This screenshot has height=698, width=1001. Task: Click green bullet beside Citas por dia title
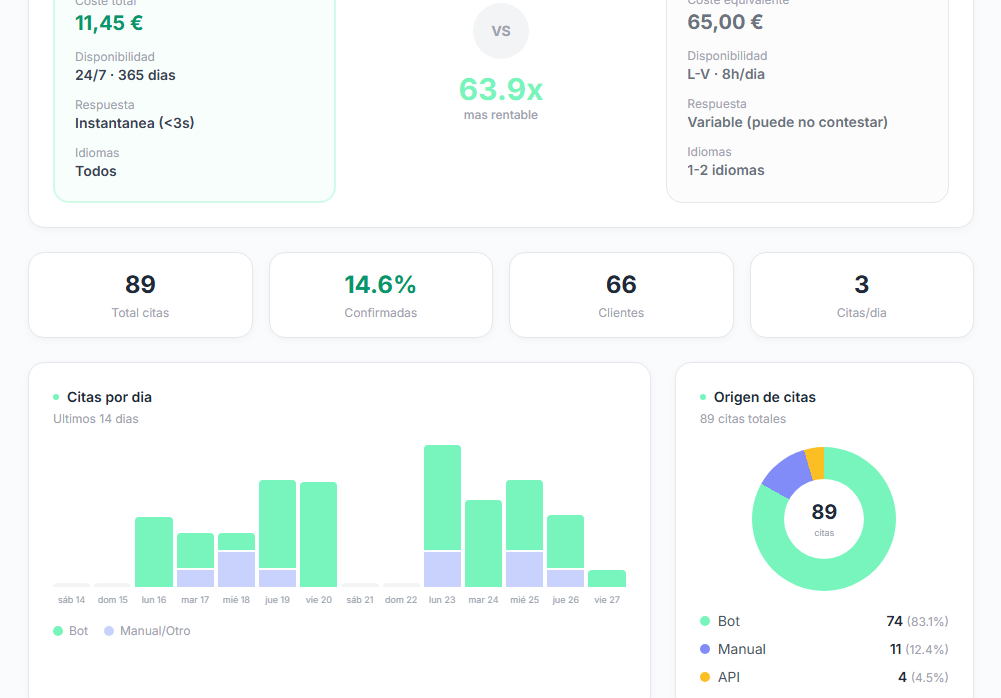coord(56,397)
